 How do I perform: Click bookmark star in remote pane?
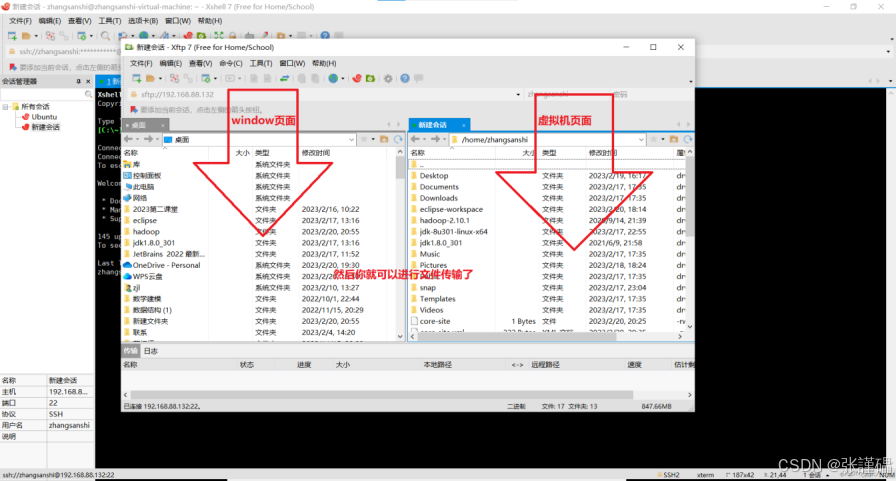click(x=654, y=139)
